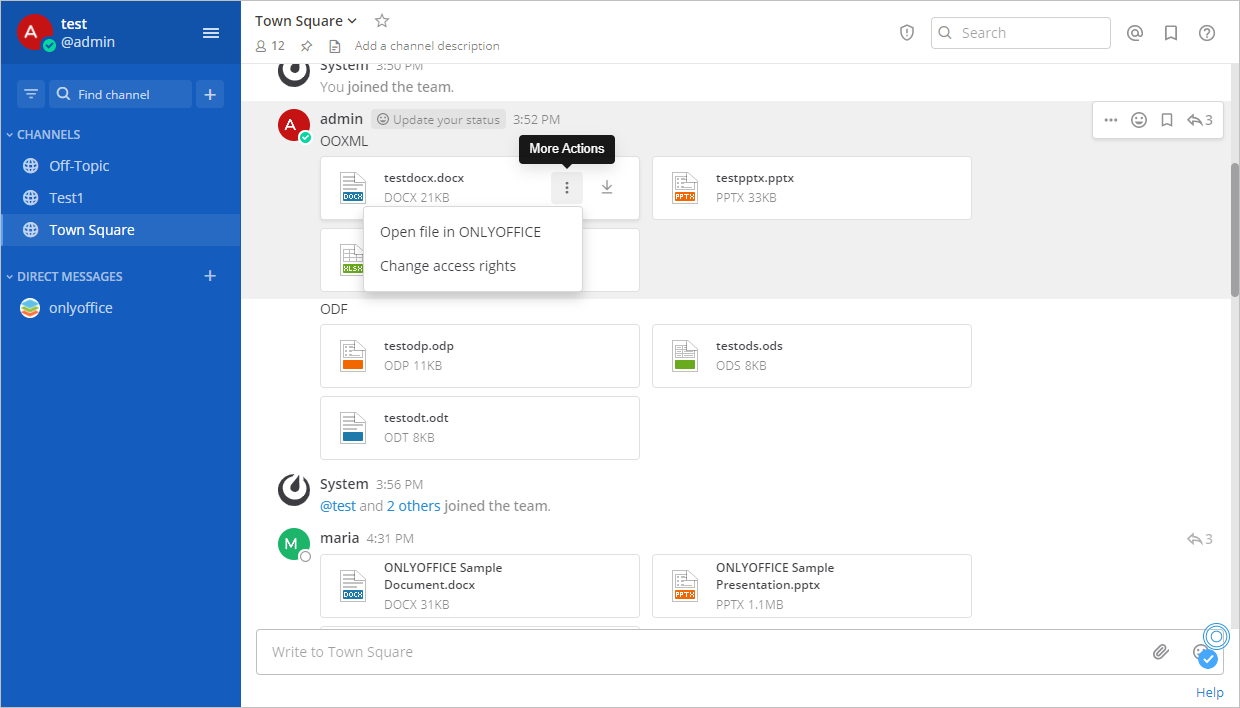
Task: Choose Change access rights from menu
Action: pyautogui.click(x=448, y=266)
